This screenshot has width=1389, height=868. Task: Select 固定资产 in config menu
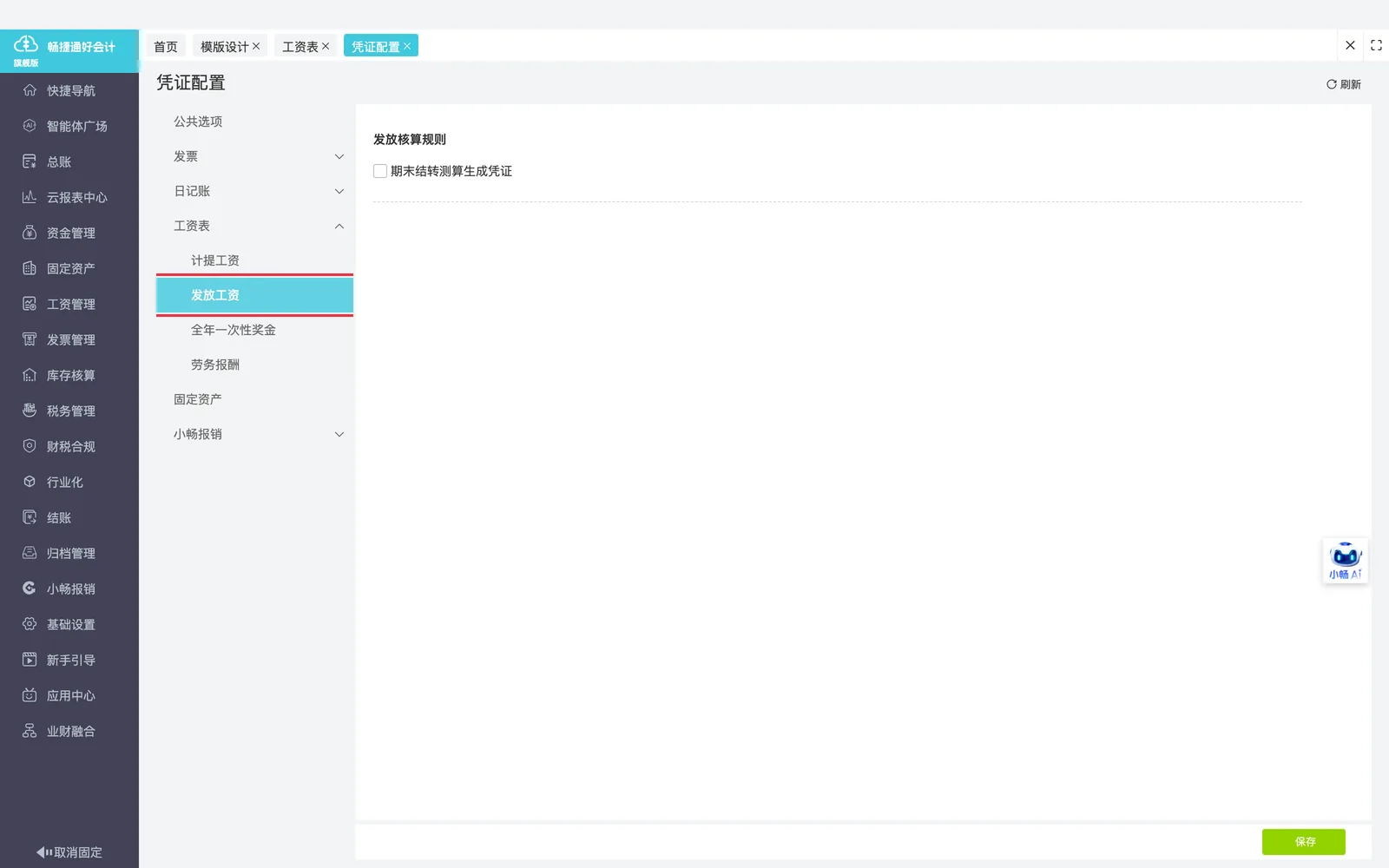tap(198, 399)
